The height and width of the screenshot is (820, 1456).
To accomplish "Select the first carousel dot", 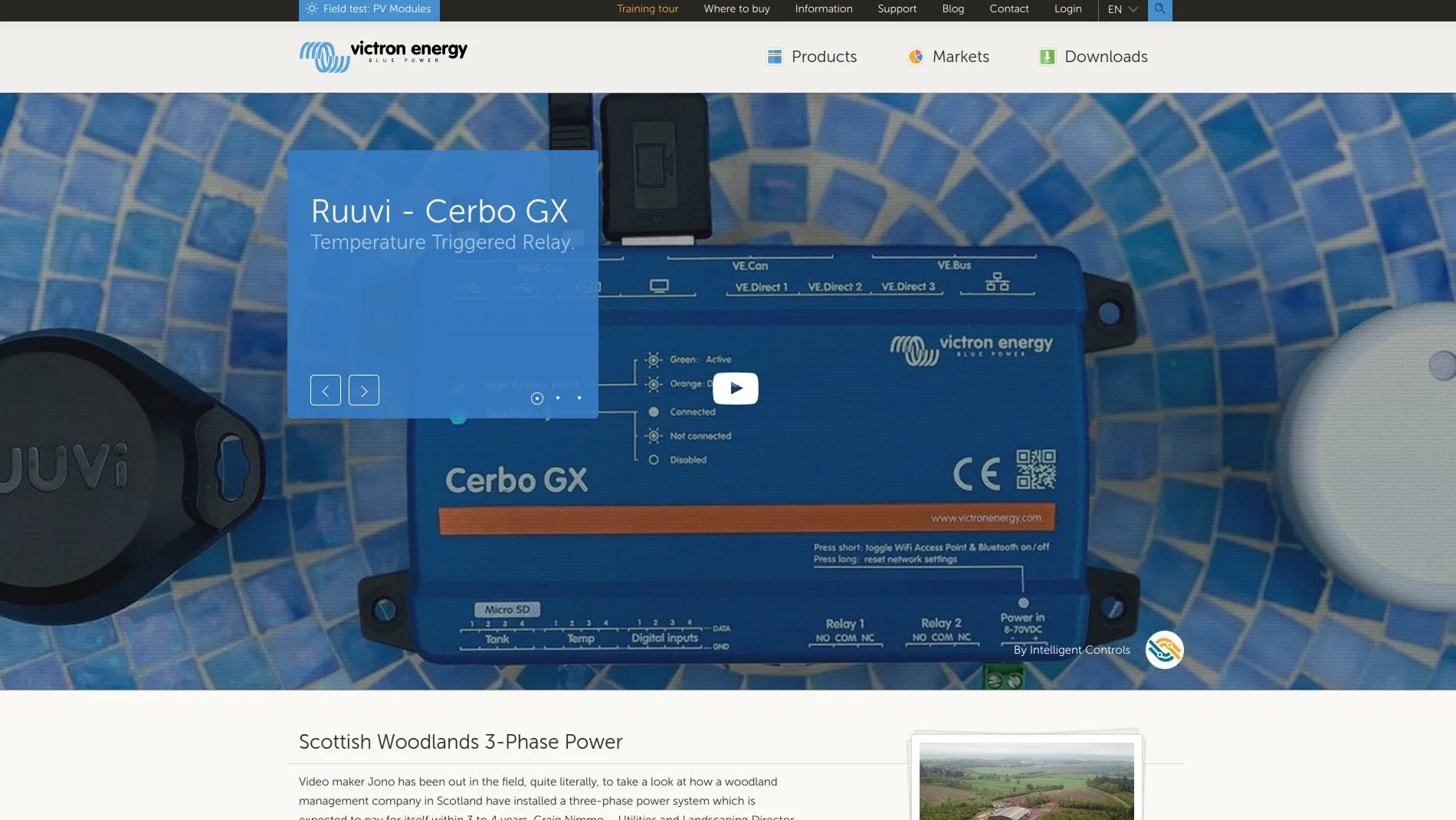I will coord(537,399).
